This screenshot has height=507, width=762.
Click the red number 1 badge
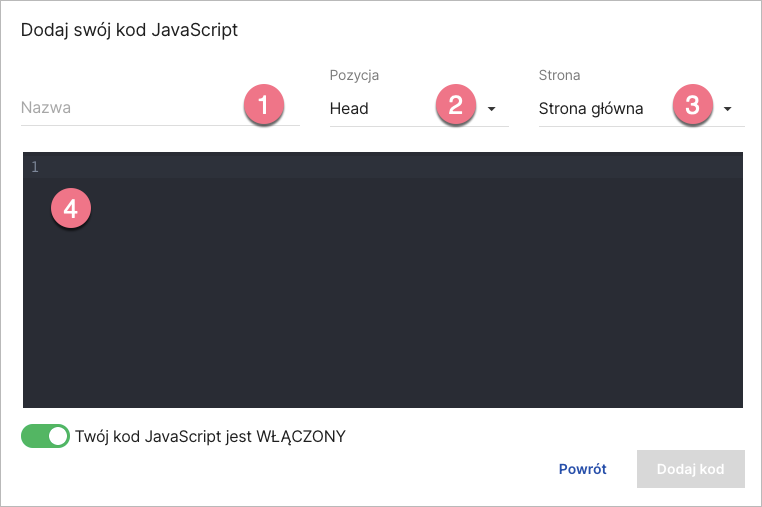pos(263,105)
